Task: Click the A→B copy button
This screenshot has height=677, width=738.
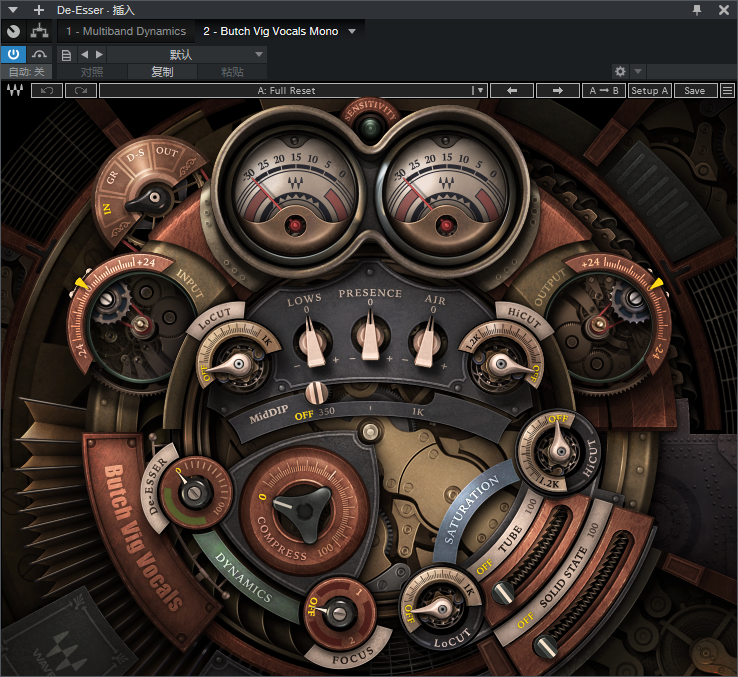Action: (603, 90)
